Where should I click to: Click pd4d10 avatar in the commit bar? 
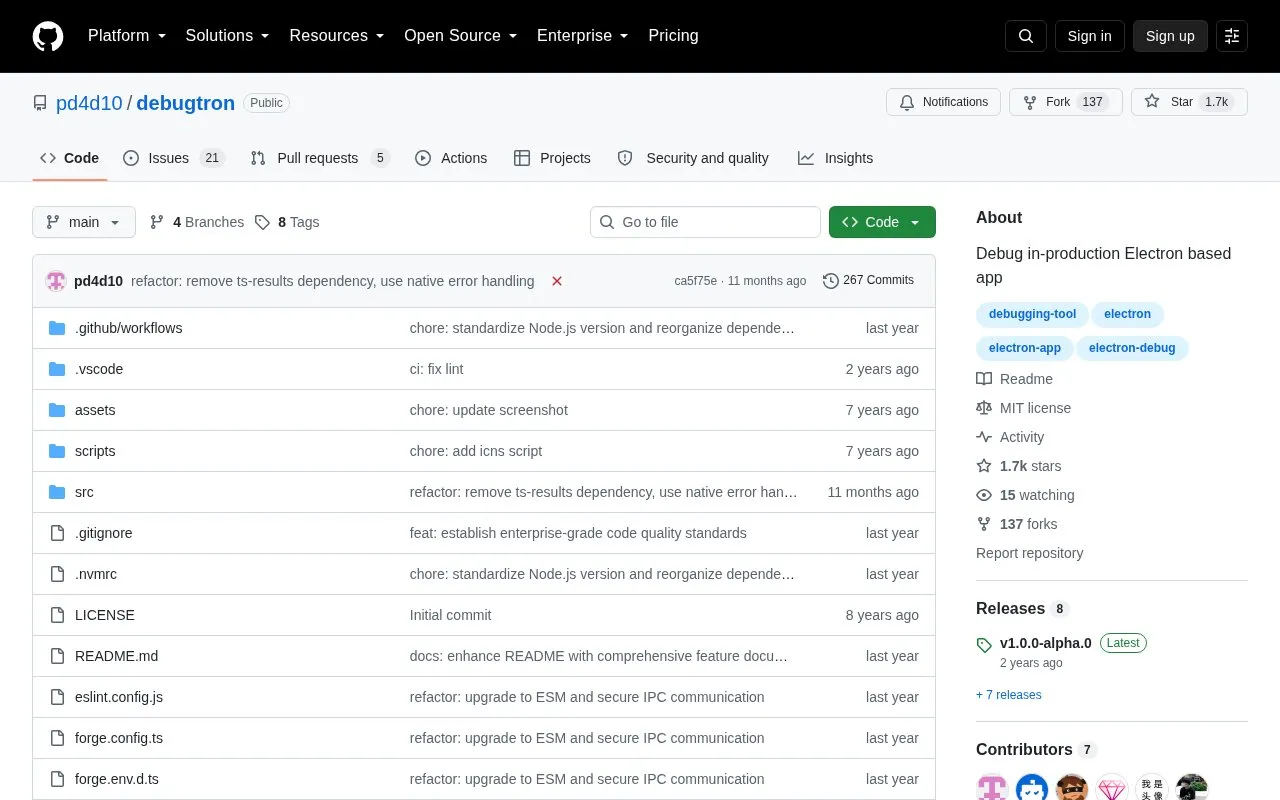[56, 281]
